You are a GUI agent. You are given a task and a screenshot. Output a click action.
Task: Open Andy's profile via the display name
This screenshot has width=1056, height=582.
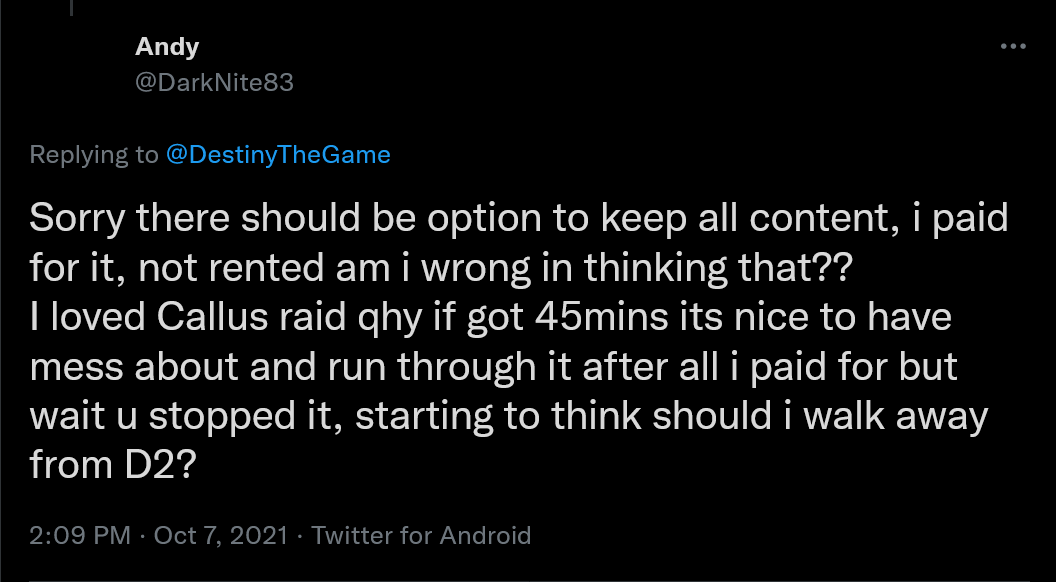point(167,47)
